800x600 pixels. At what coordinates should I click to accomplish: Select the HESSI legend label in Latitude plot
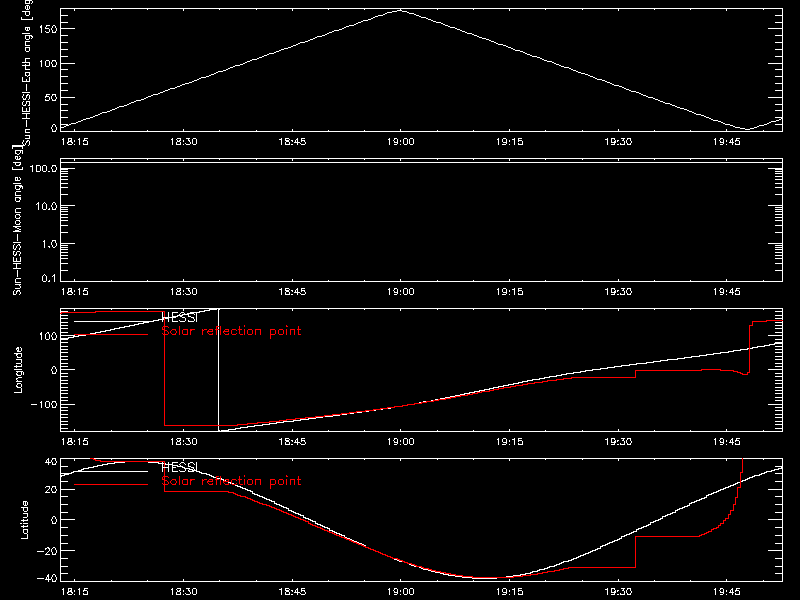179,467
